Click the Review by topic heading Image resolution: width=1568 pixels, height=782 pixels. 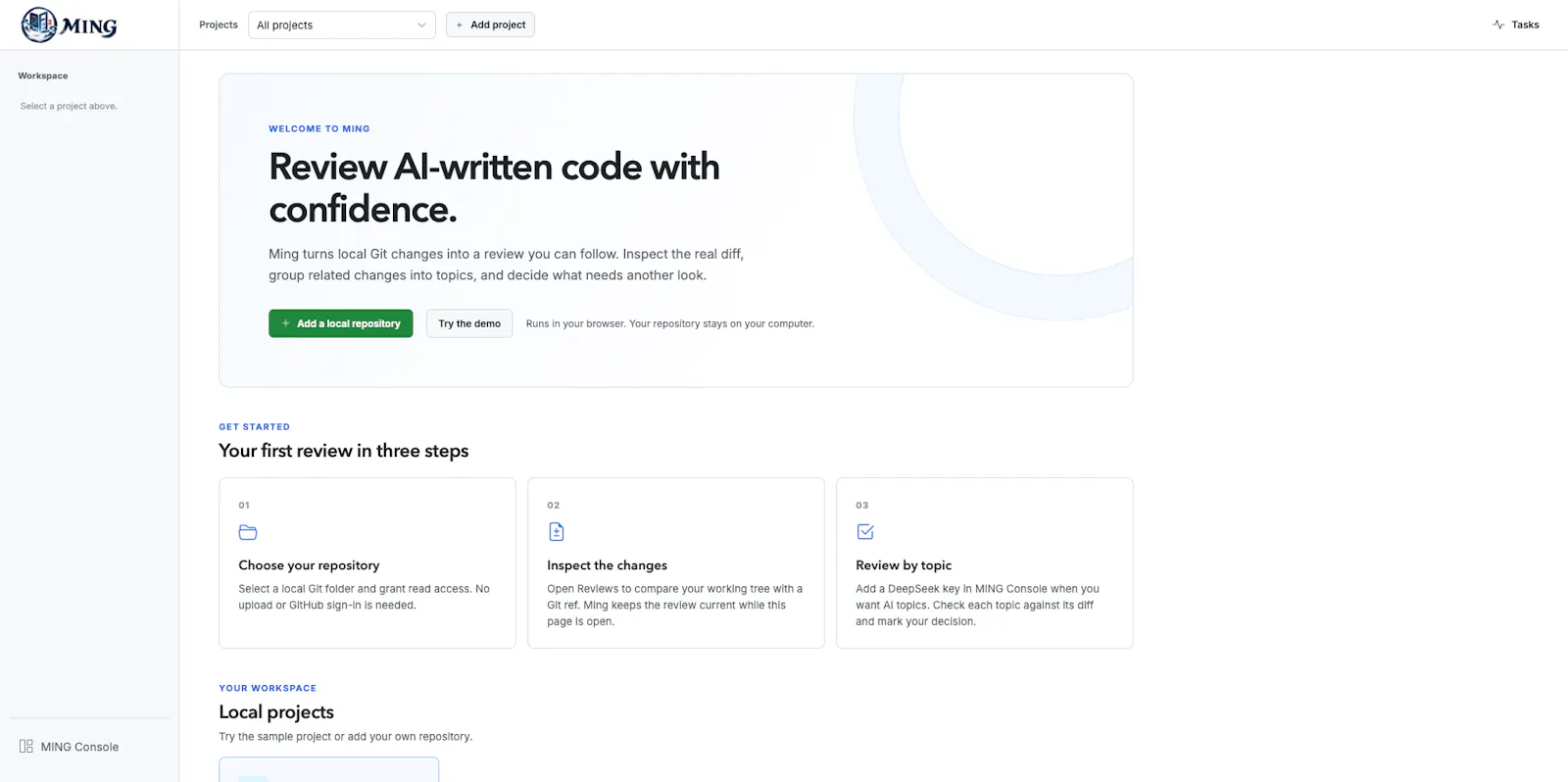tap(904, 565)
